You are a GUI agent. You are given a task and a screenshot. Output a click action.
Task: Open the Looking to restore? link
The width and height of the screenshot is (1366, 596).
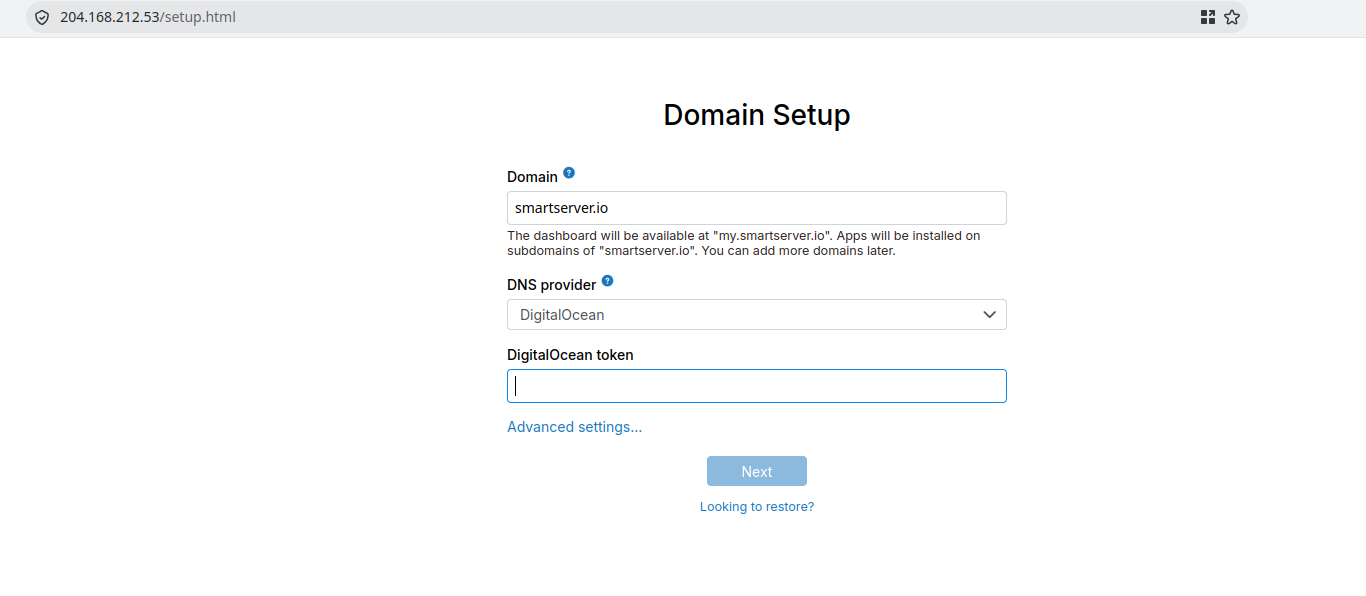(x=757, y=507)
